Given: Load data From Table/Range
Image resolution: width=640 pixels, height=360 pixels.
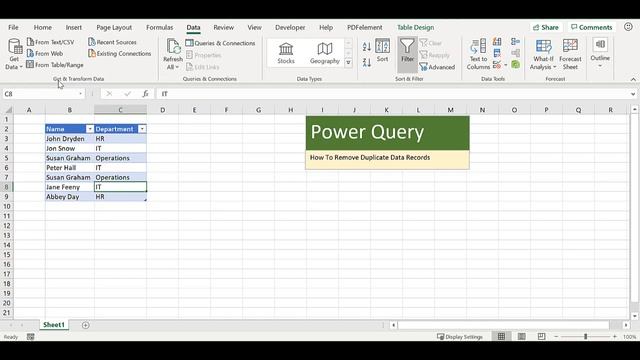Looking at the screenshot, I should click(55, 65).
